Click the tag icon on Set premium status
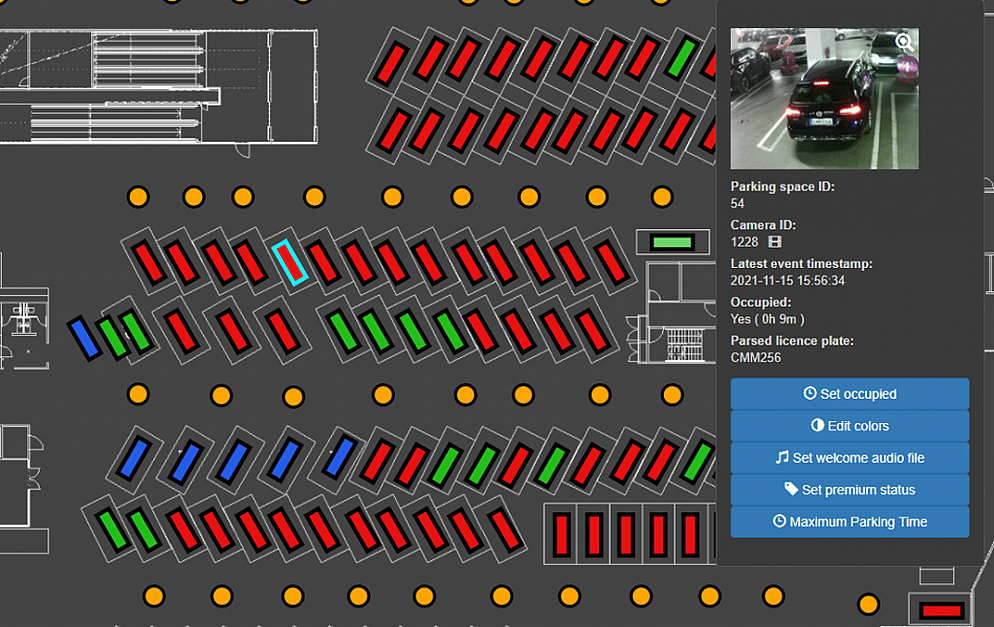994x627 pixels. pos(791,490)
